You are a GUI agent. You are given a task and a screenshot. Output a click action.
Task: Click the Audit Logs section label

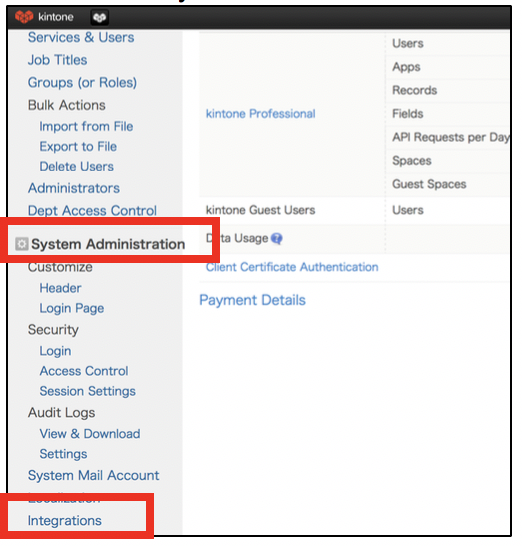pos(61,413)
